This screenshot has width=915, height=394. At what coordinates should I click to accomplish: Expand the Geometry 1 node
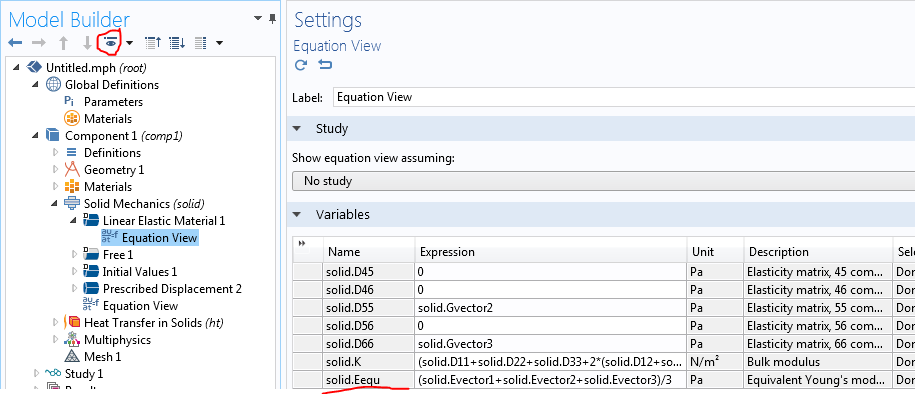[55, 169]
